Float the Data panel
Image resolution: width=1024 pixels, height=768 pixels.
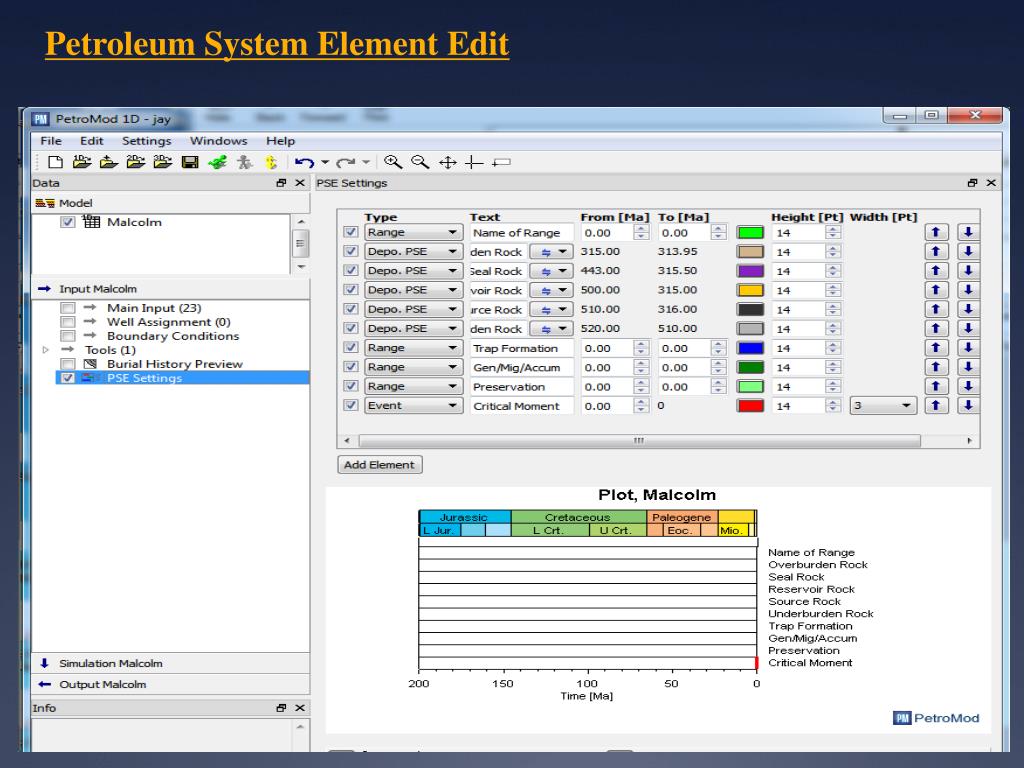[281, 183]
